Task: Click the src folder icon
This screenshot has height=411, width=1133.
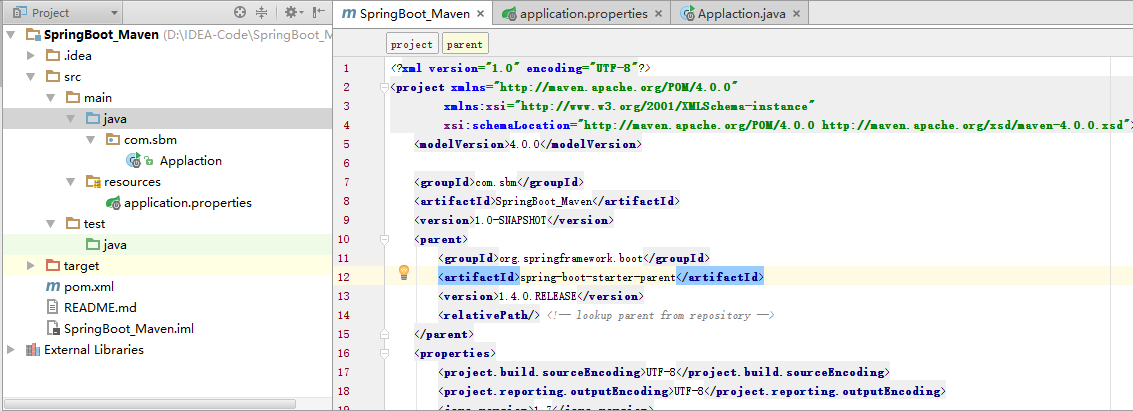Action: [53, 77]
